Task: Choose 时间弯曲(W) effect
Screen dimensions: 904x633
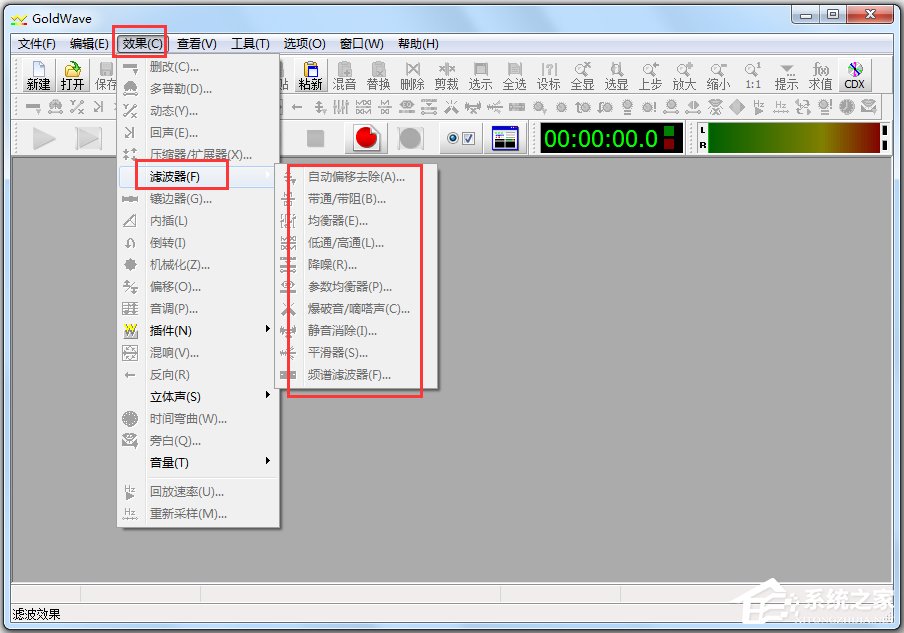Action: tap(197, 419)
